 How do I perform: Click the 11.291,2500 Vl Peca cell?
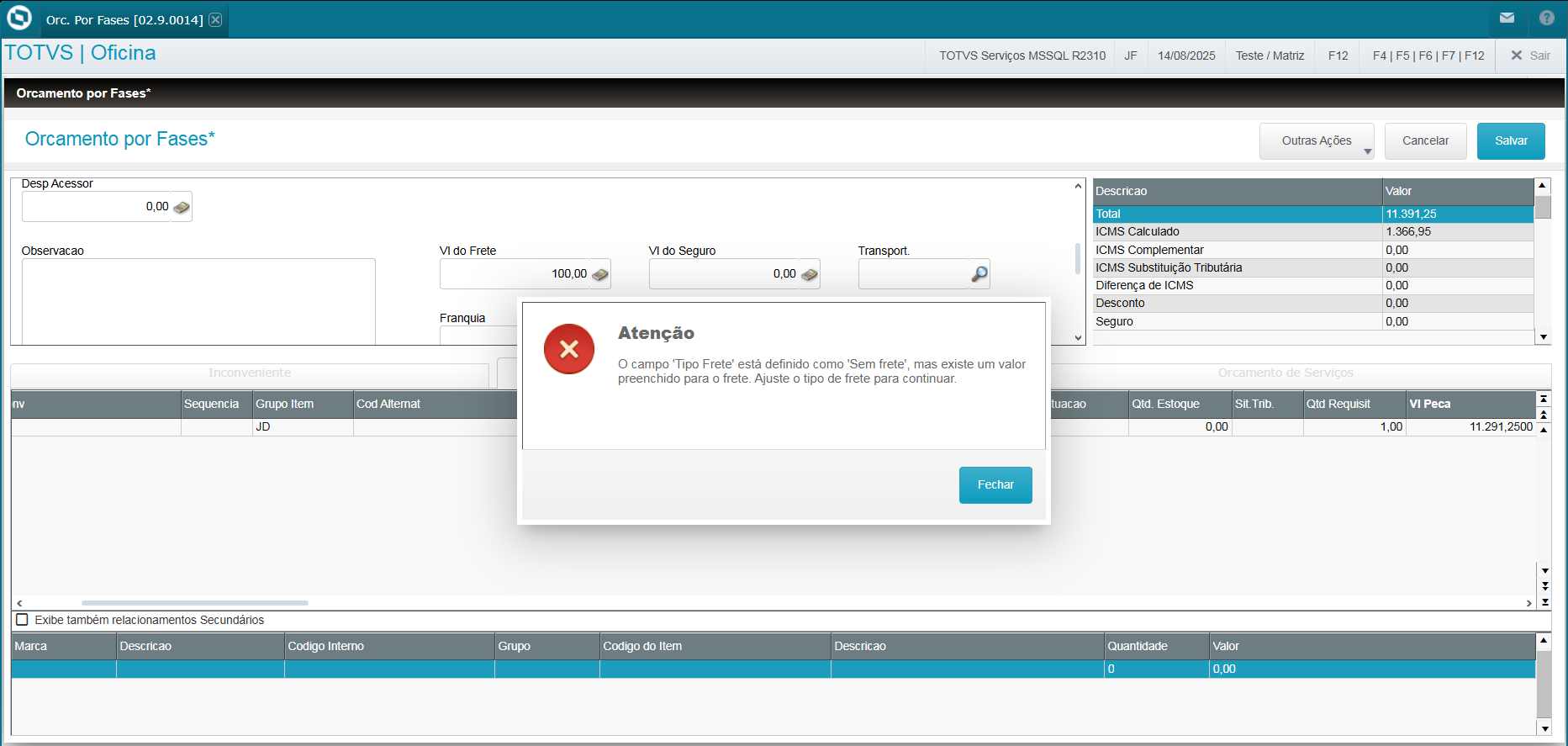tap(1471, 427)
